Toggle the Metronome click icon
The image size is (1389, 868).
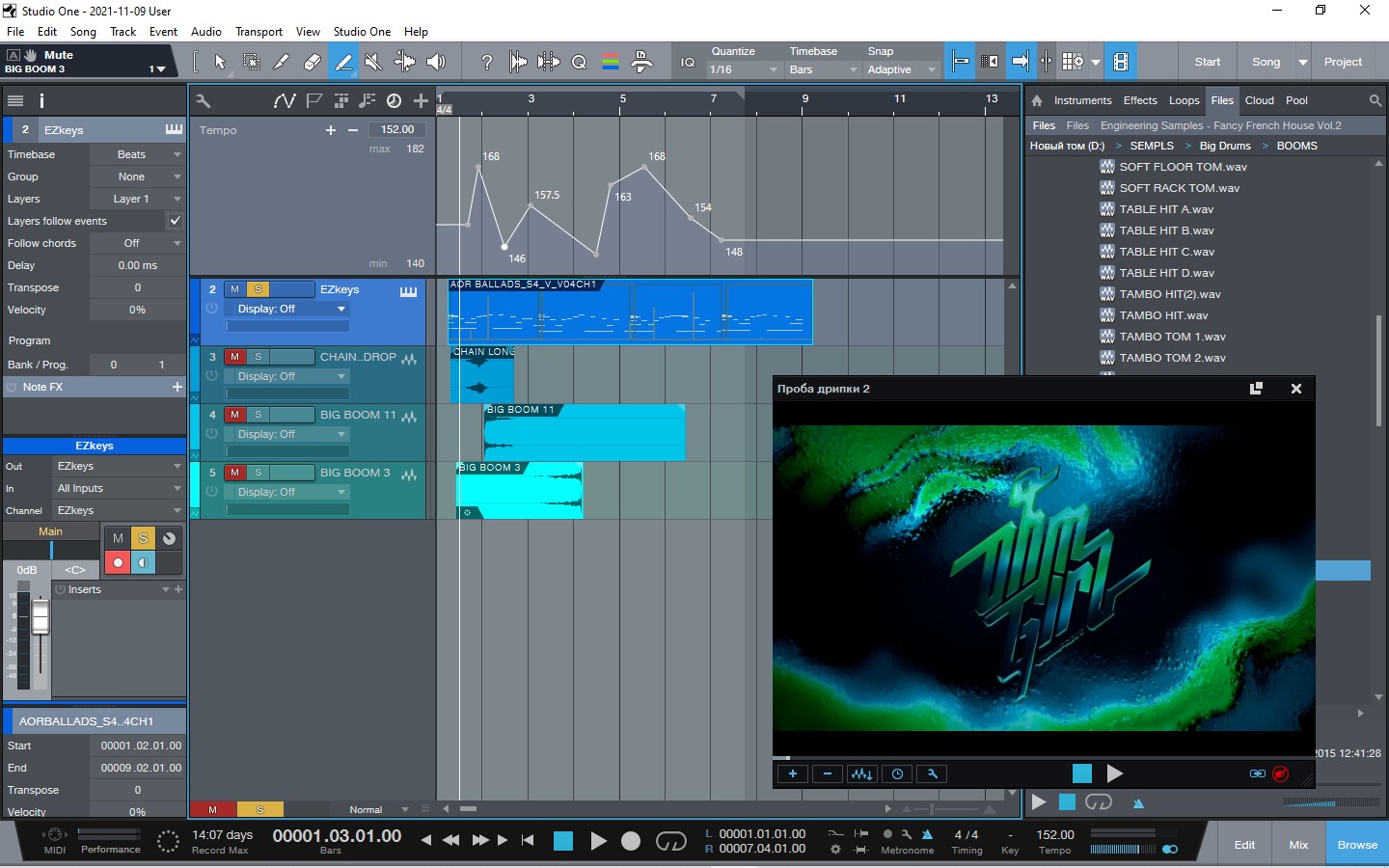click(x=927, y=834)
